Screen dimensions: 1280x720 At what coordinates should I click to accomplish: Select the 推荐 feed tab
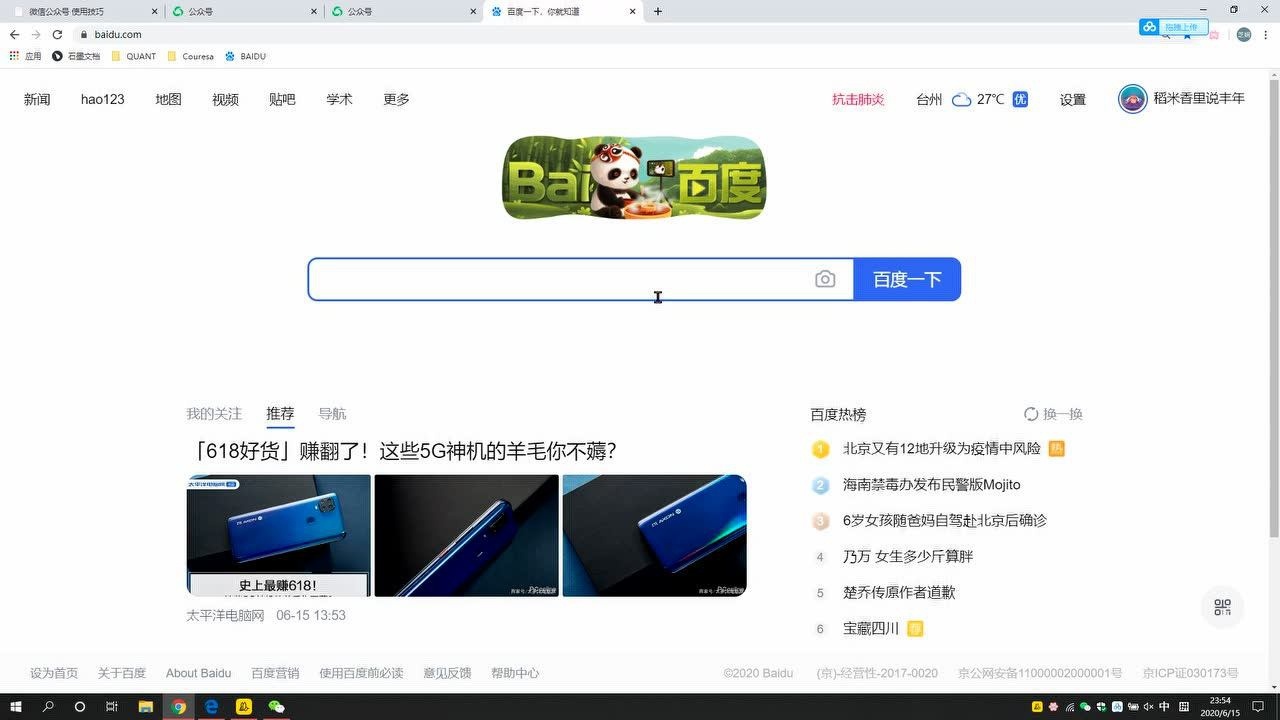point(280,414)
